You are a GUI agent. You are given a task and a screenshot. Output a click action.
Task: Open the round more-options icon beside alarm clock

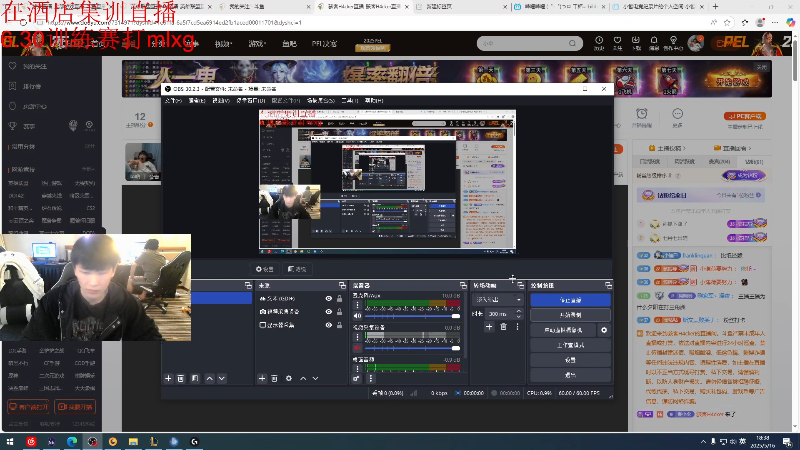point(678,114)
